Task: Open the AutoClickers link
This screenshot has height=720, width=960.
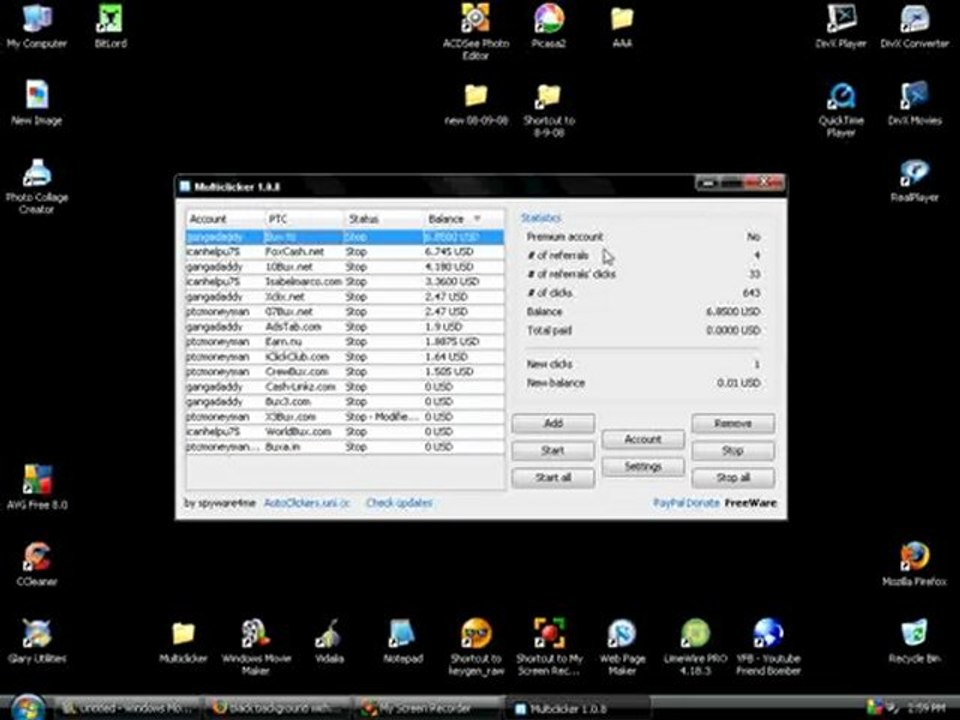Action: (x=306, y=503)
